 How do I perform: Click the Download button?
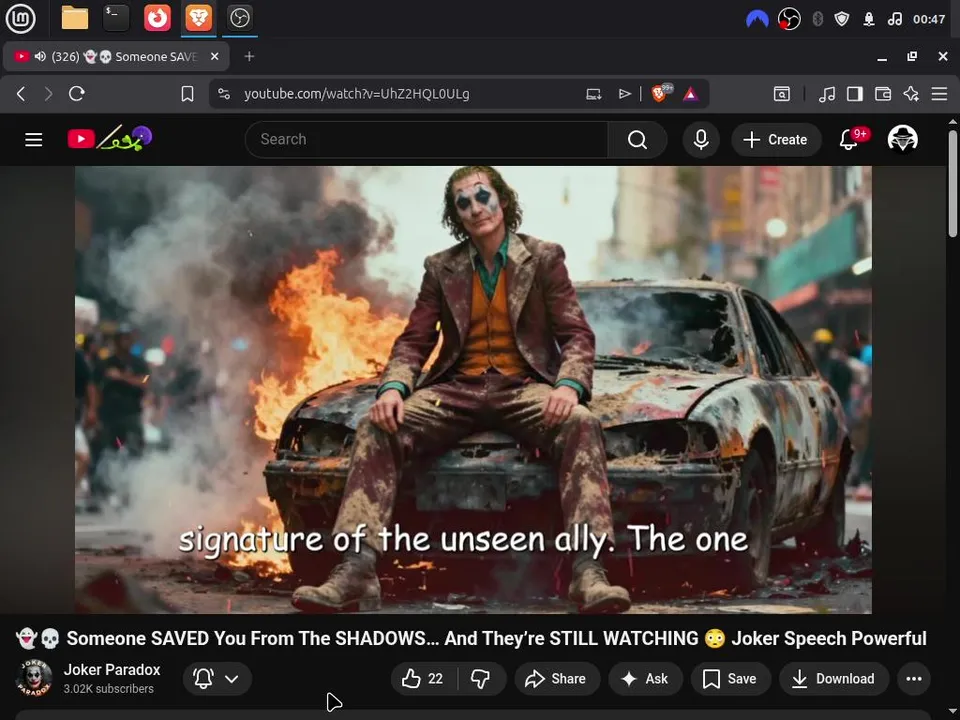tap(834, 678)
